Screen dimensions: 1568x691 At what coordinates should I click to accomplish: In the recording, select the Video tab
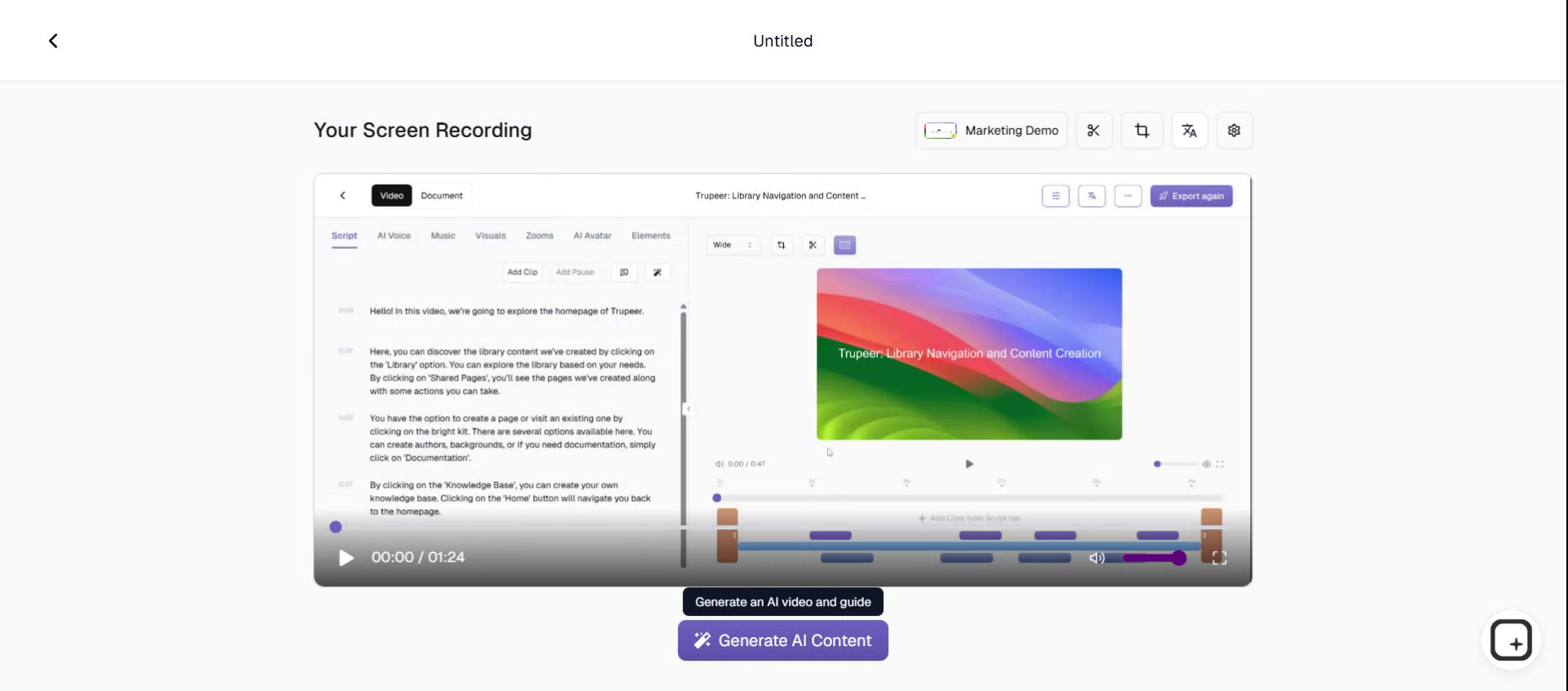click(x=391, y=195)
